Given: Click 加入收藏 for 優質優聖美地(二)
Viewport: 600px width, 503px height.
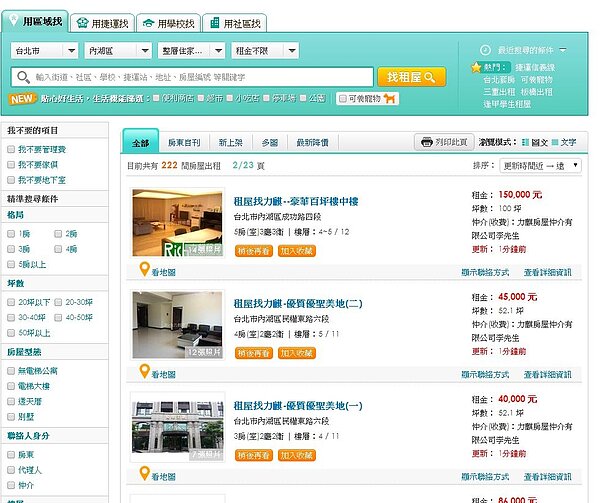Looking at the screenshot, I should point(297,353).
